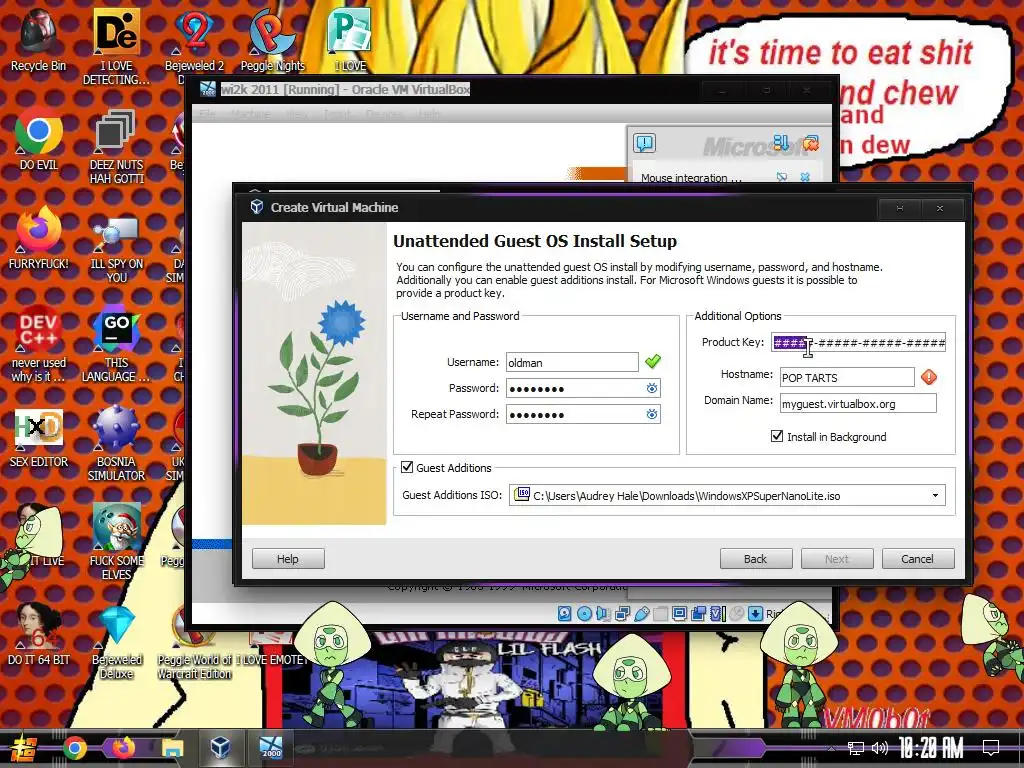Open the Windows Start button on the taskbar
Viewport: 1024px width, 768px height.
[x=24, y=748]
